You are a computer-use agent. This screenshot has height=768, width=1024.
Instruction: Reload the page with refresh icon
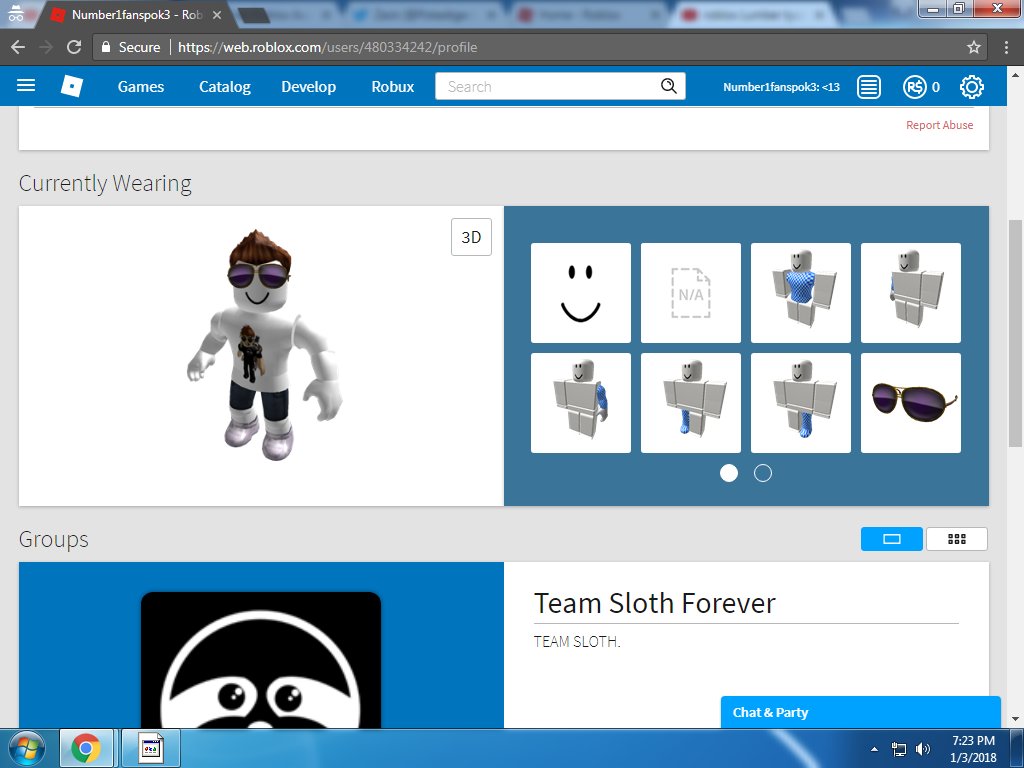[74, 47]
